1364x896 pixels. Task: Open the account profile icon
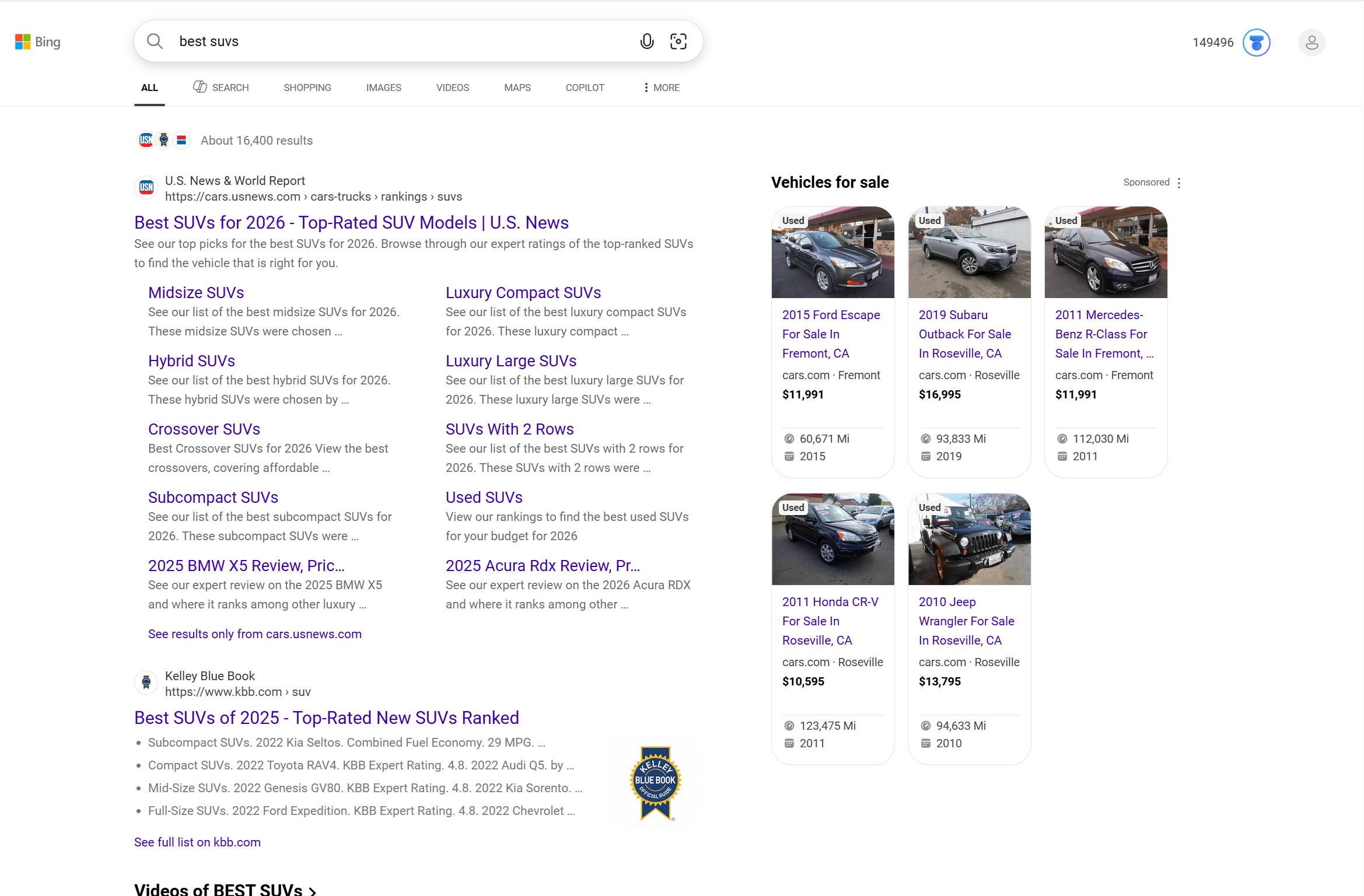point(1311,42)
